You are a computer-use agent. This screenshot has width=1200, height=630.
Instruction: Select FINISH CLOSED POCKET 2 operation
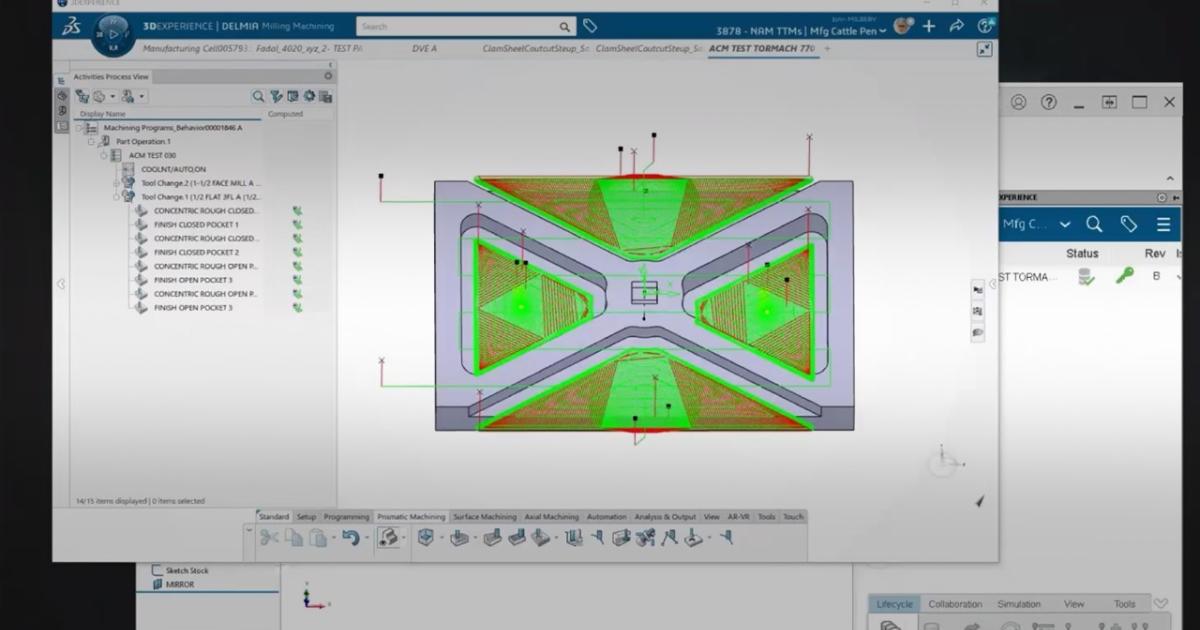click(x=196, y=253)
